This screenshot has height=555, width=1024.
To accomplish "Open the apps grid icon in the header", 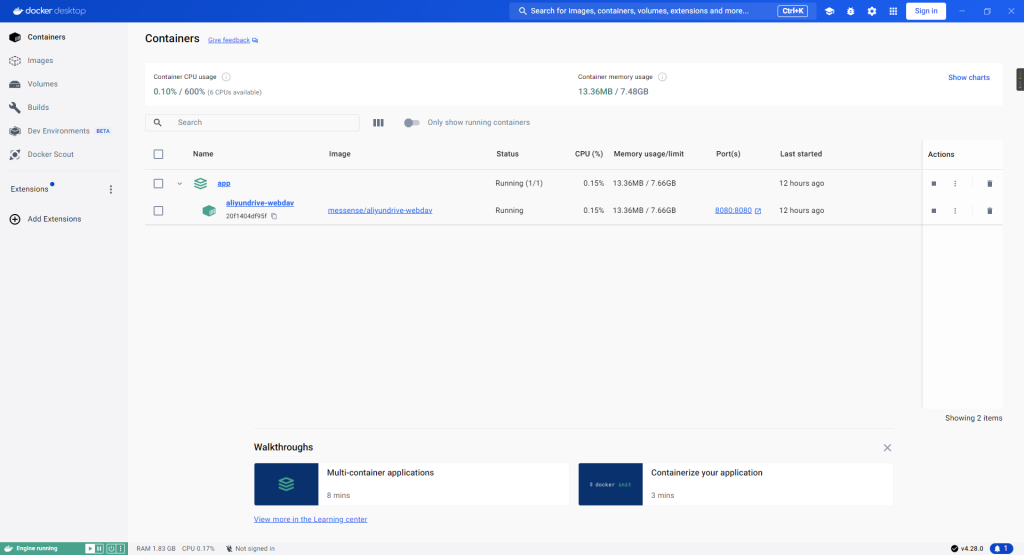I will point(893,11).
